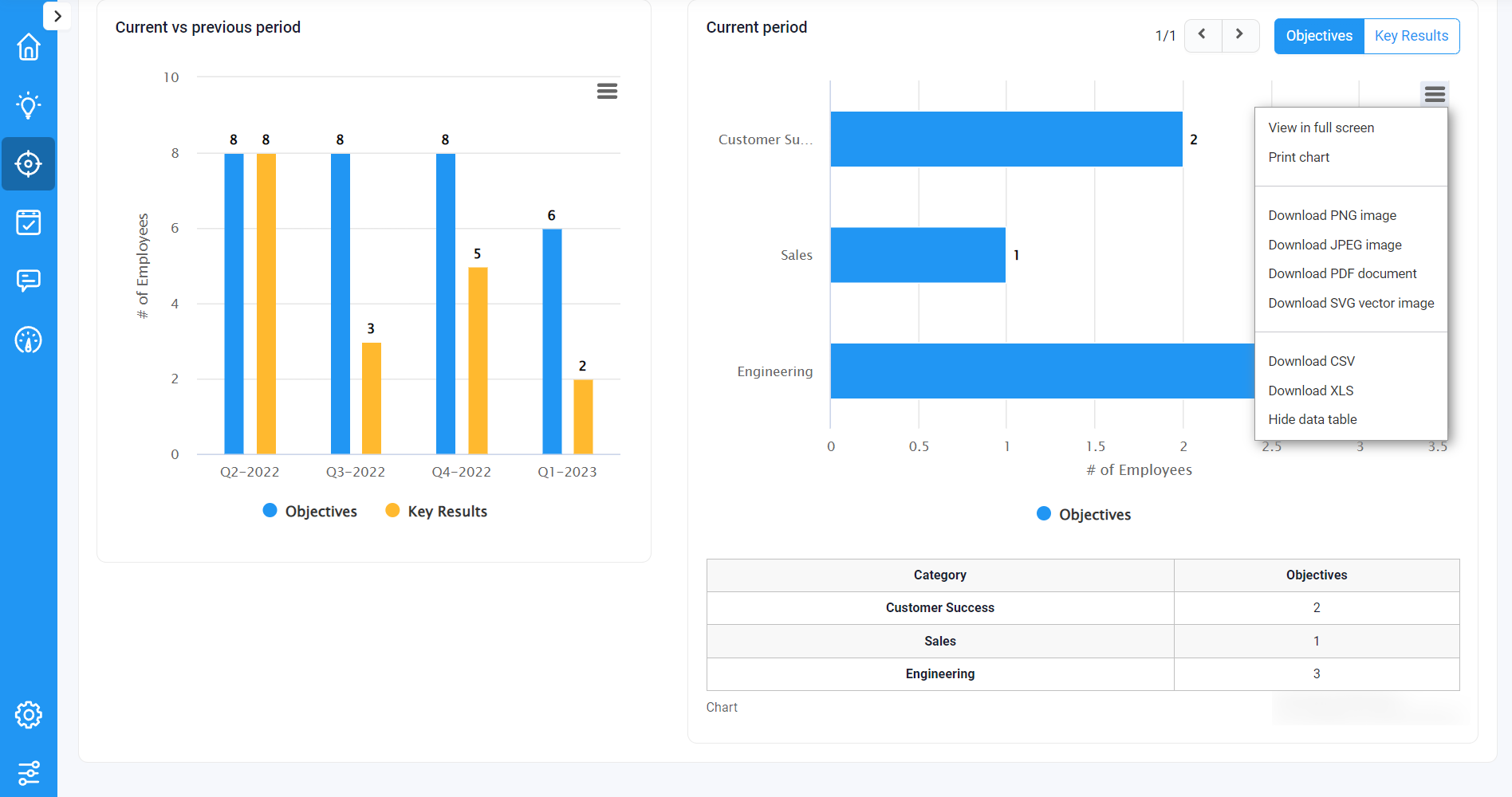The height and width of the screenshot is (797, 1512).
Task: Choose Hide data table option
Action: [x=1312, y=419]
